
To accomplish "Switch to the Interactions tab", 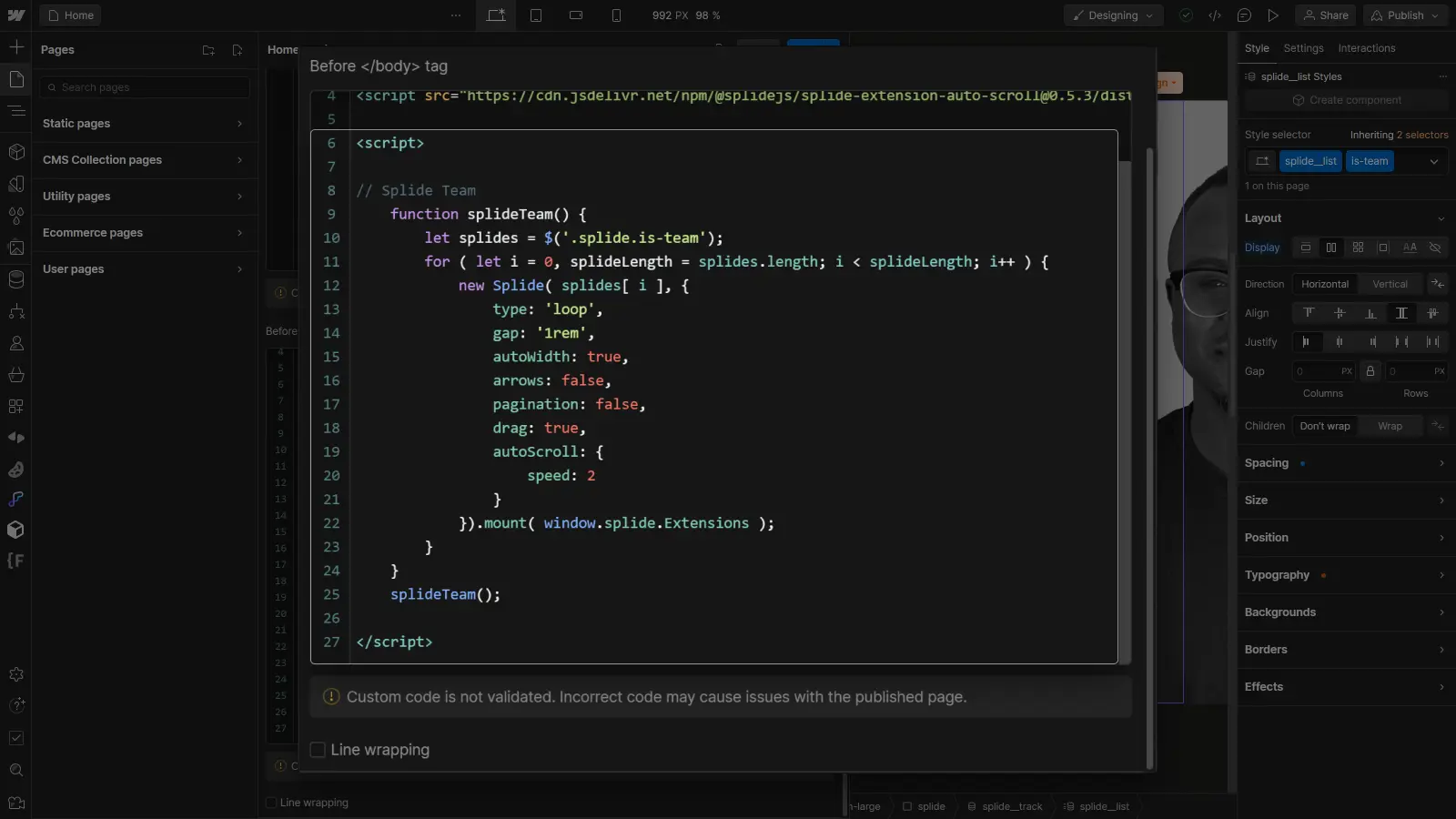I will tap(1366, 48).
